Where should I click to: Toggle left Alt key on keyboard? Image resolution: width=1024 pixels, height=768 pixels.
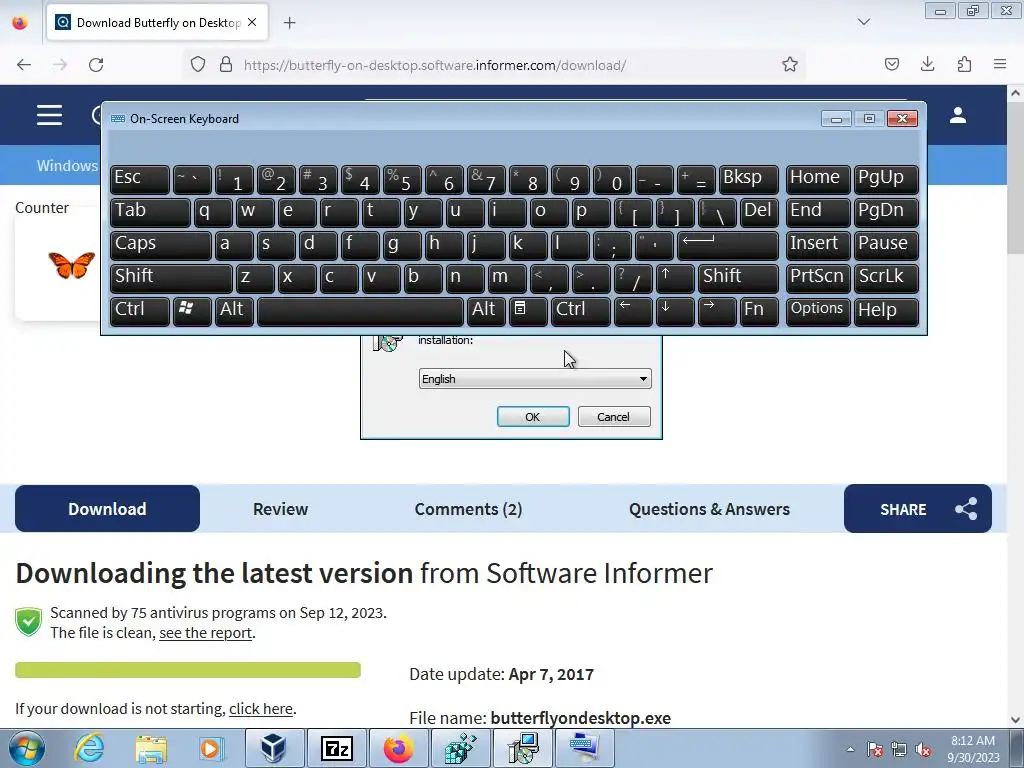coord(234,310)
